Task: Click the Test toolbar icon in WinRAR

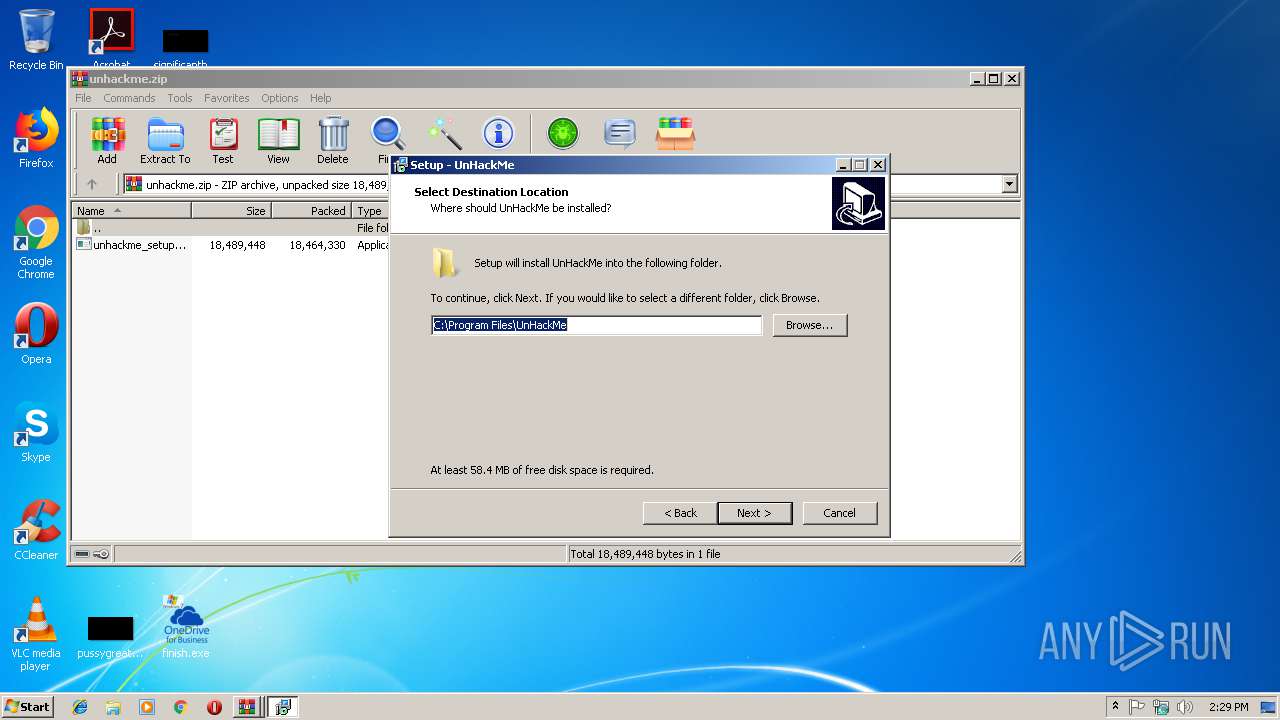Action: pos(223,140)
